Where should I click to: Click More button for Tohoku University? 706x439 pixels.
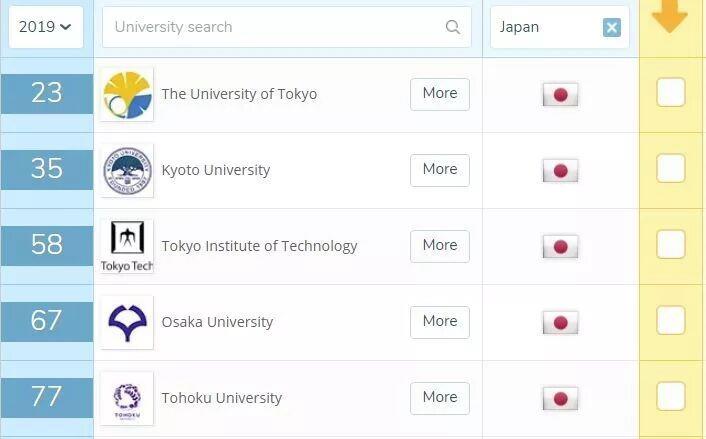440,398
